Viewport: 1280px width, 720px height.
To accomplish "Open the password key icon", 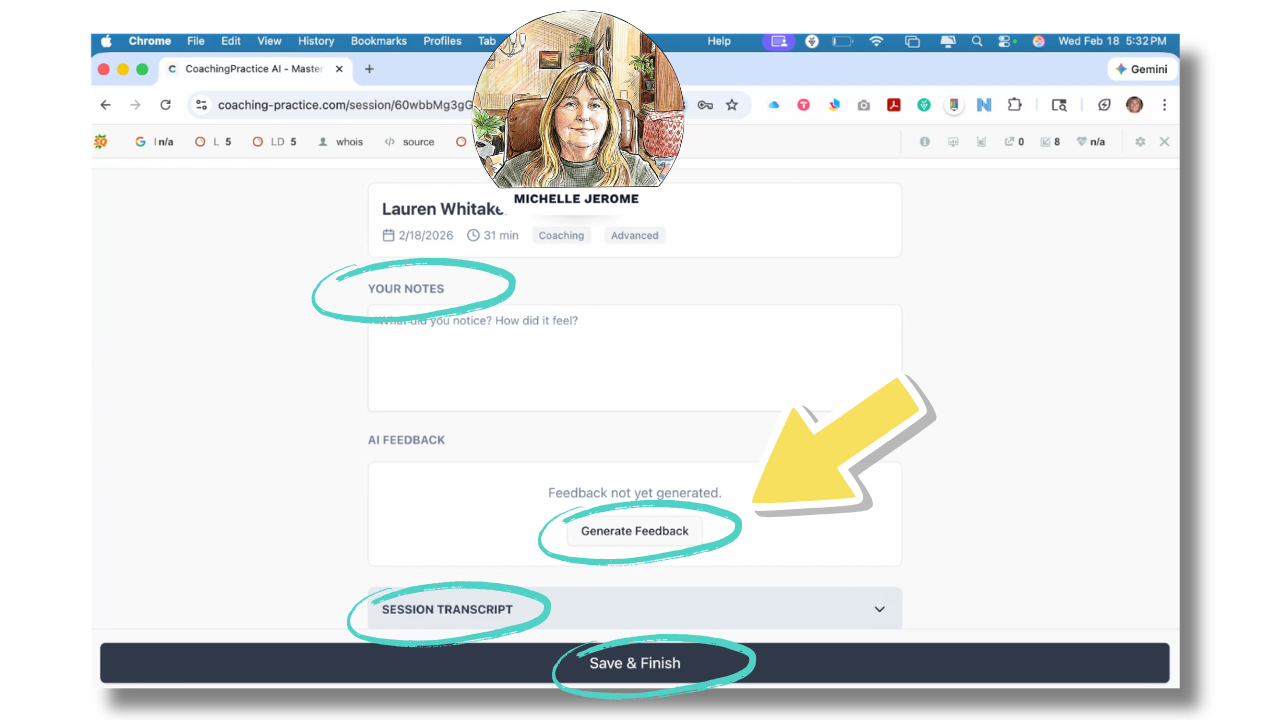I will tap(705, 105).
